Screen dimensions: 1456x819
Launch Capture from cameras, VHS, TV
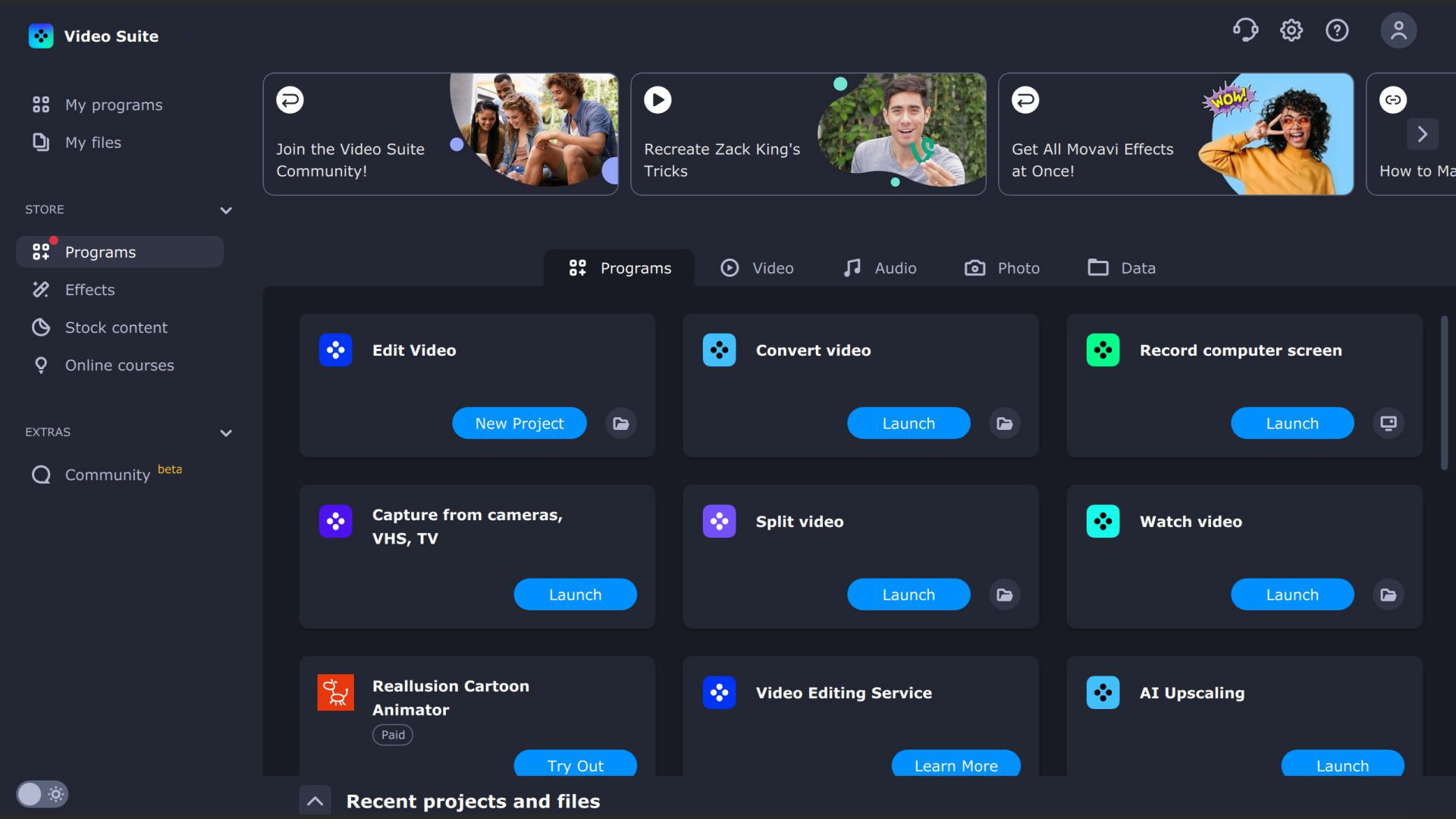(x=576, y=595)
